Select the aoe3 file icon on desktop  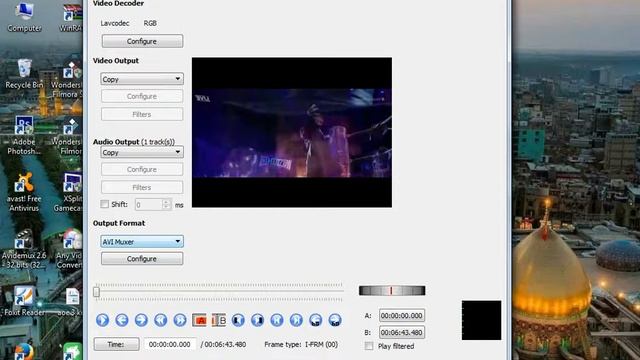(71, 301)
